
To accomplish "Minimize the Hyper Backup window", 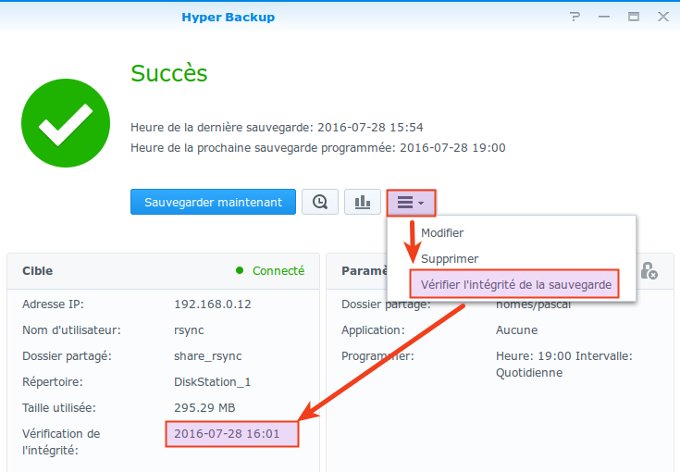I will (x=604, y=17).
